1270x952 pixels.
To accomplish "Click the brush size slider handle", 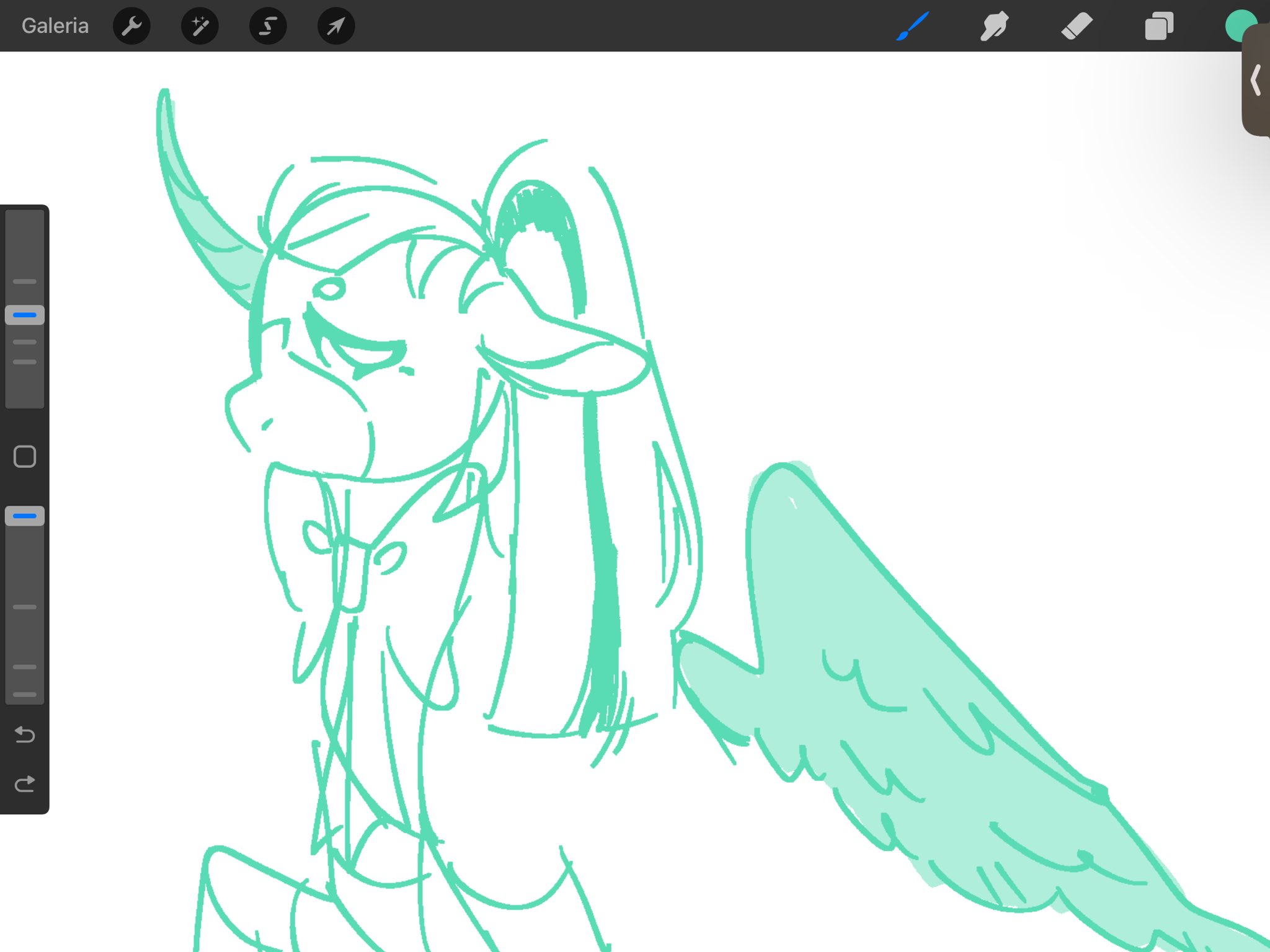I will pyautogui.click(x=25, y=315).
